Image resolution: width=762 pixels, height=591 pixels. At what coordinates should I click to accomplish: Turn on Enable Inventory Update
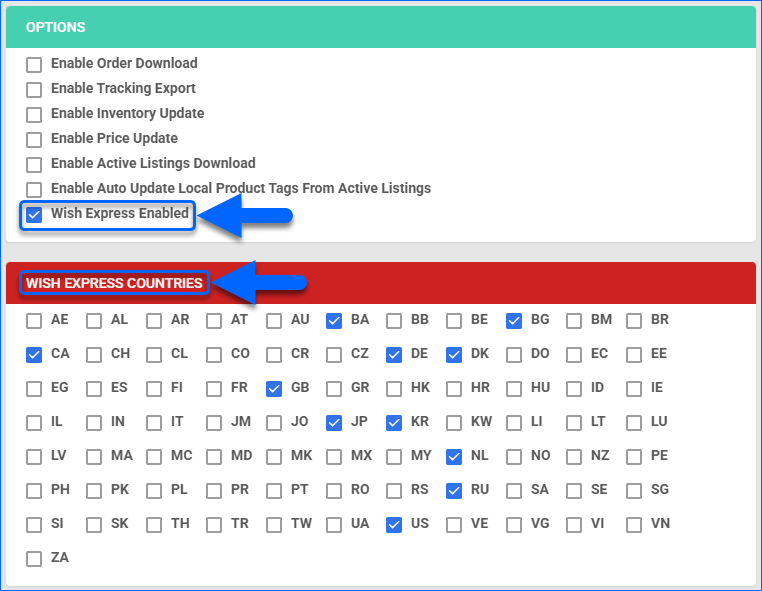click(34, 114)
